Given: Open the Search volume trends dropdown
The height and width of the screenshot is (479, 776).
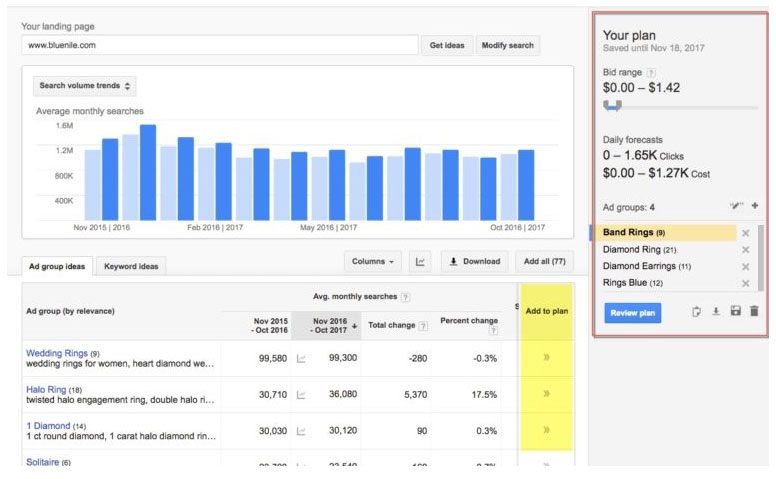Looking at the screenshot, I should point(85,86).
